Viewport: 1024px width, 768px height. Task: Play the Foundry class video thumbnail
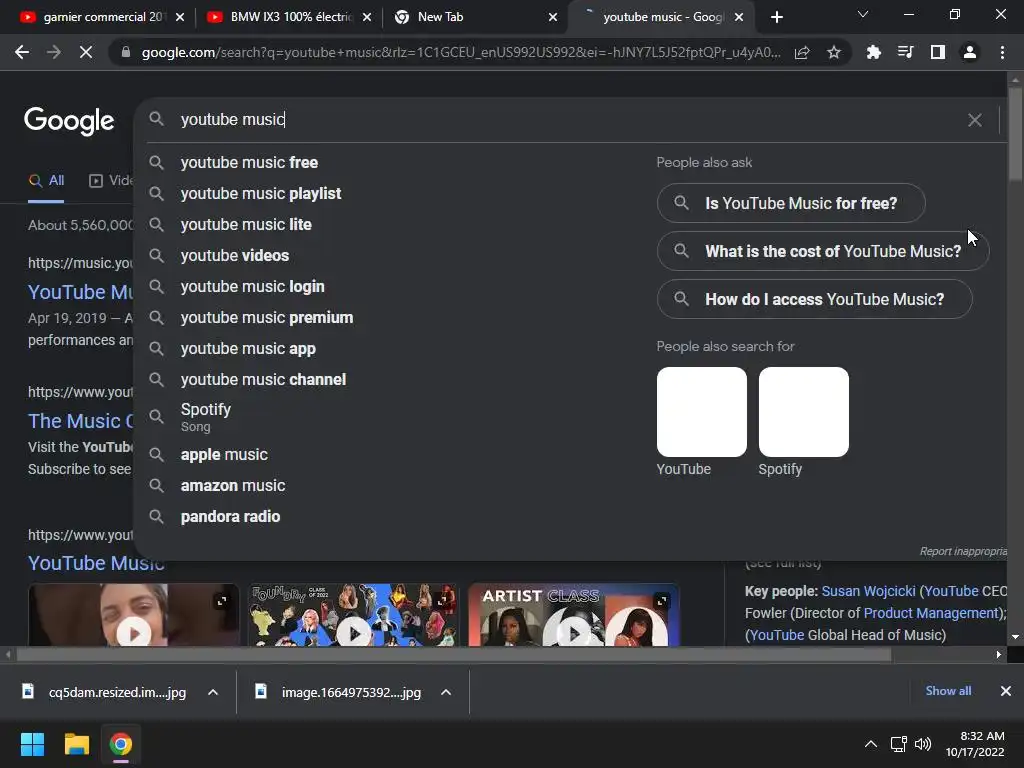point(354,633)
